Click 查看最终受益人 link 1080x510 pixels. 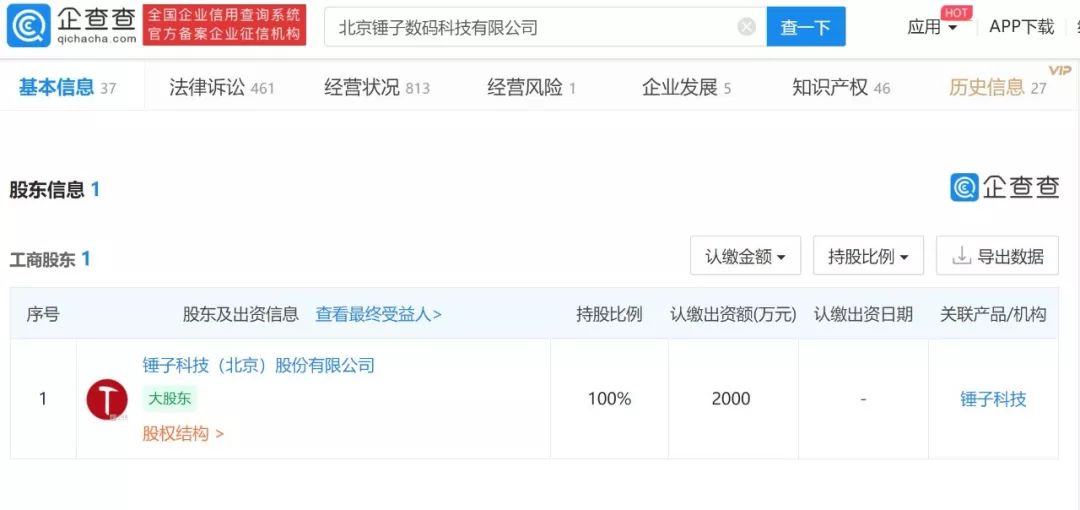click(x=378, y=314)
